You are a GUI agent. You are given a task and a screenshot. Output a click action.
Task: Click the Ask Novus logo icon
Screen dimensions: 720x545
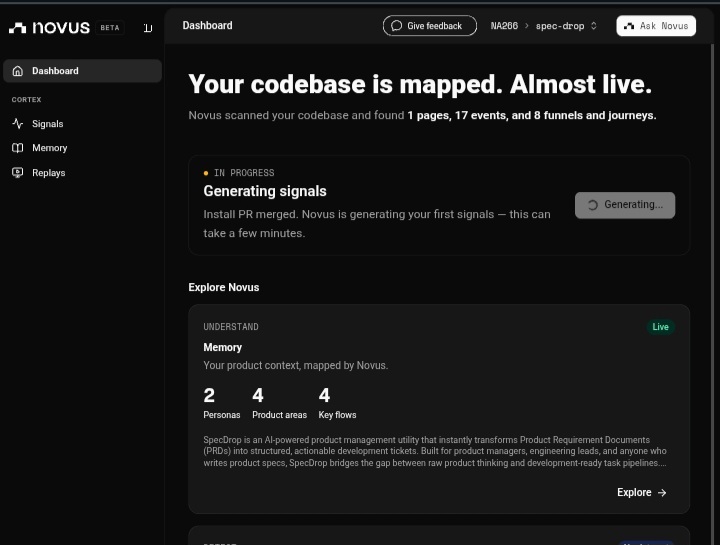pos(629,26)
